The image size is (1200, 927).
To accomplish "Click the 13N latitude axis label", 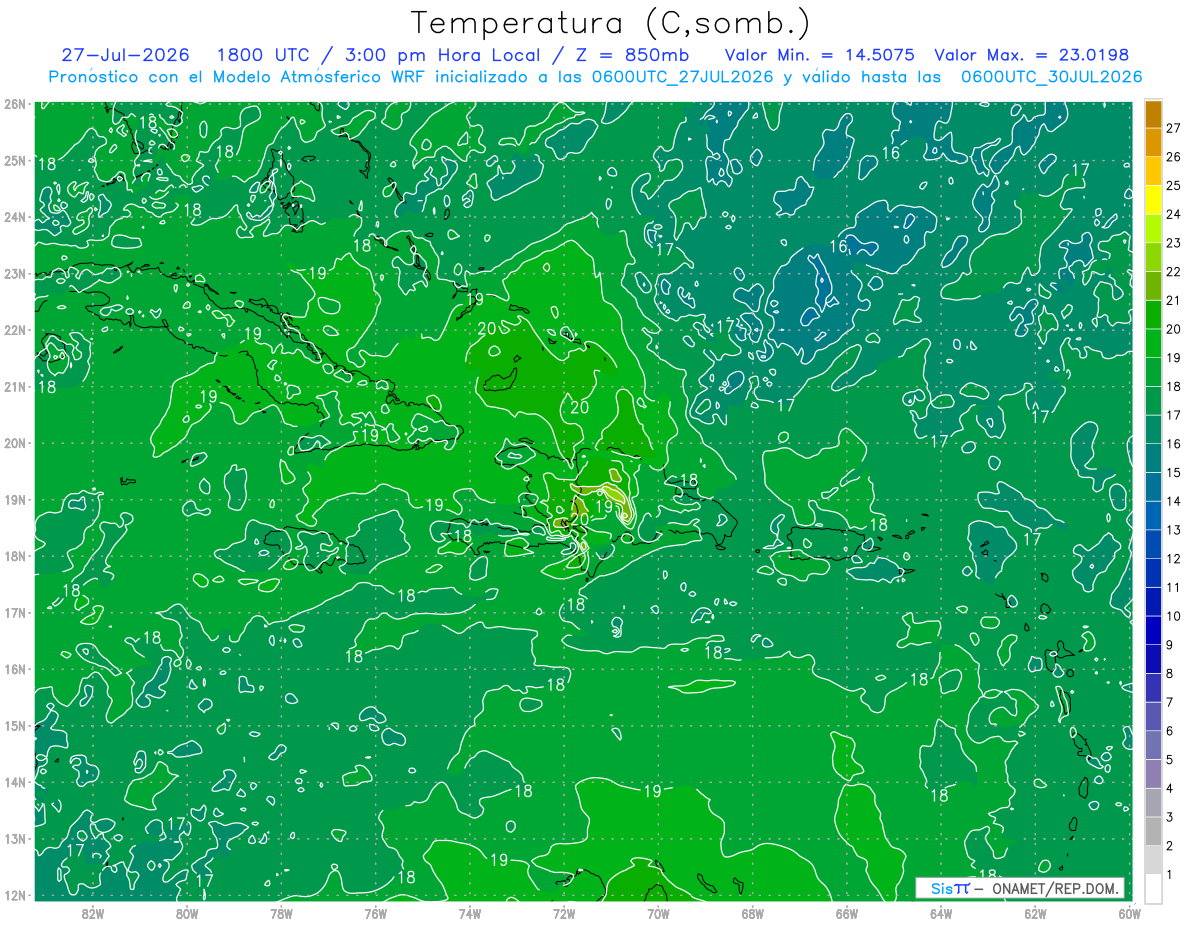I will 14,839.
